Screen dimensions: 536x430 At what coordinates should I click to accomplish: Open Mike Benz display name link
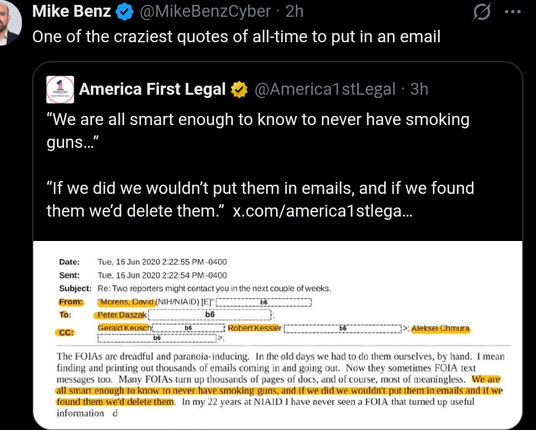pyautogui.click(x=71, y=12)
